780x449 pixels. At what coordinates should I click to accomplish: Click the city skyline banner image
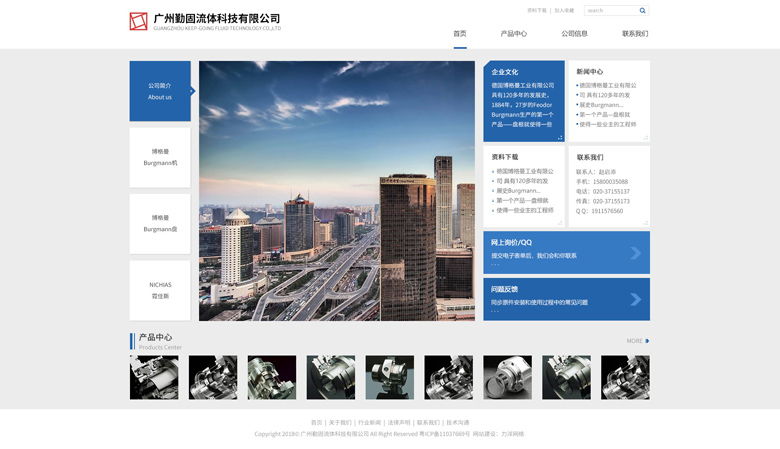pyautogui.click(x=336, y=190)
